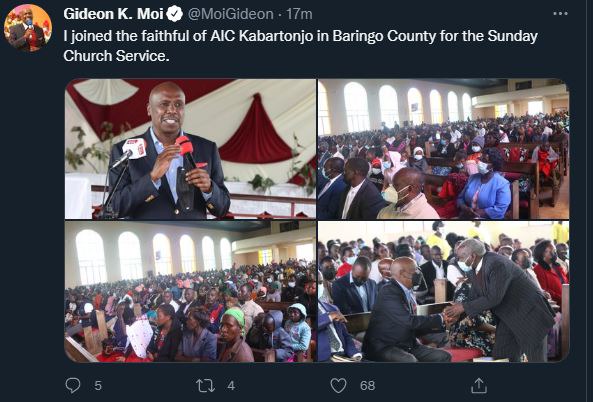Viewport: 593px width, 402px height.
Task: Open the bottom-left crowd in pews photo
Action: 190,292
